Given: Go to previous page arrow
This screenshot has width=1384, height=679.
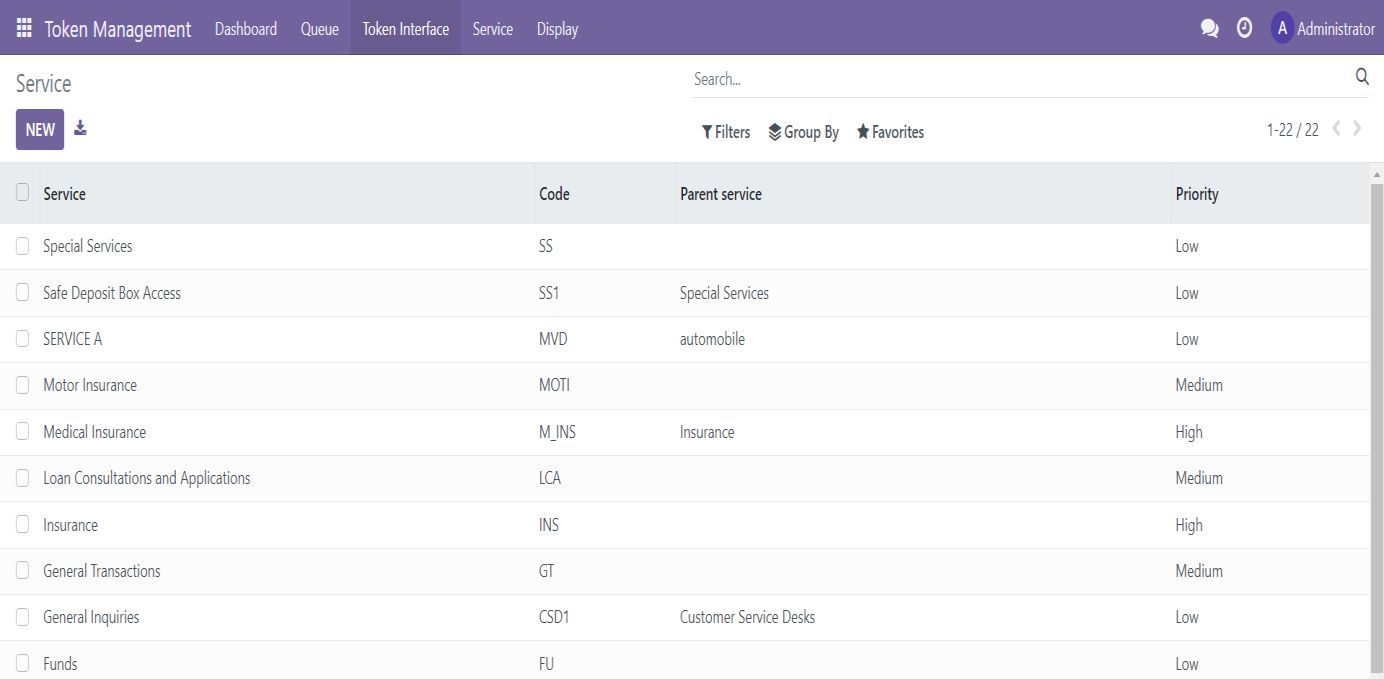Looking at the screenshot, I should click(1336, 128).
